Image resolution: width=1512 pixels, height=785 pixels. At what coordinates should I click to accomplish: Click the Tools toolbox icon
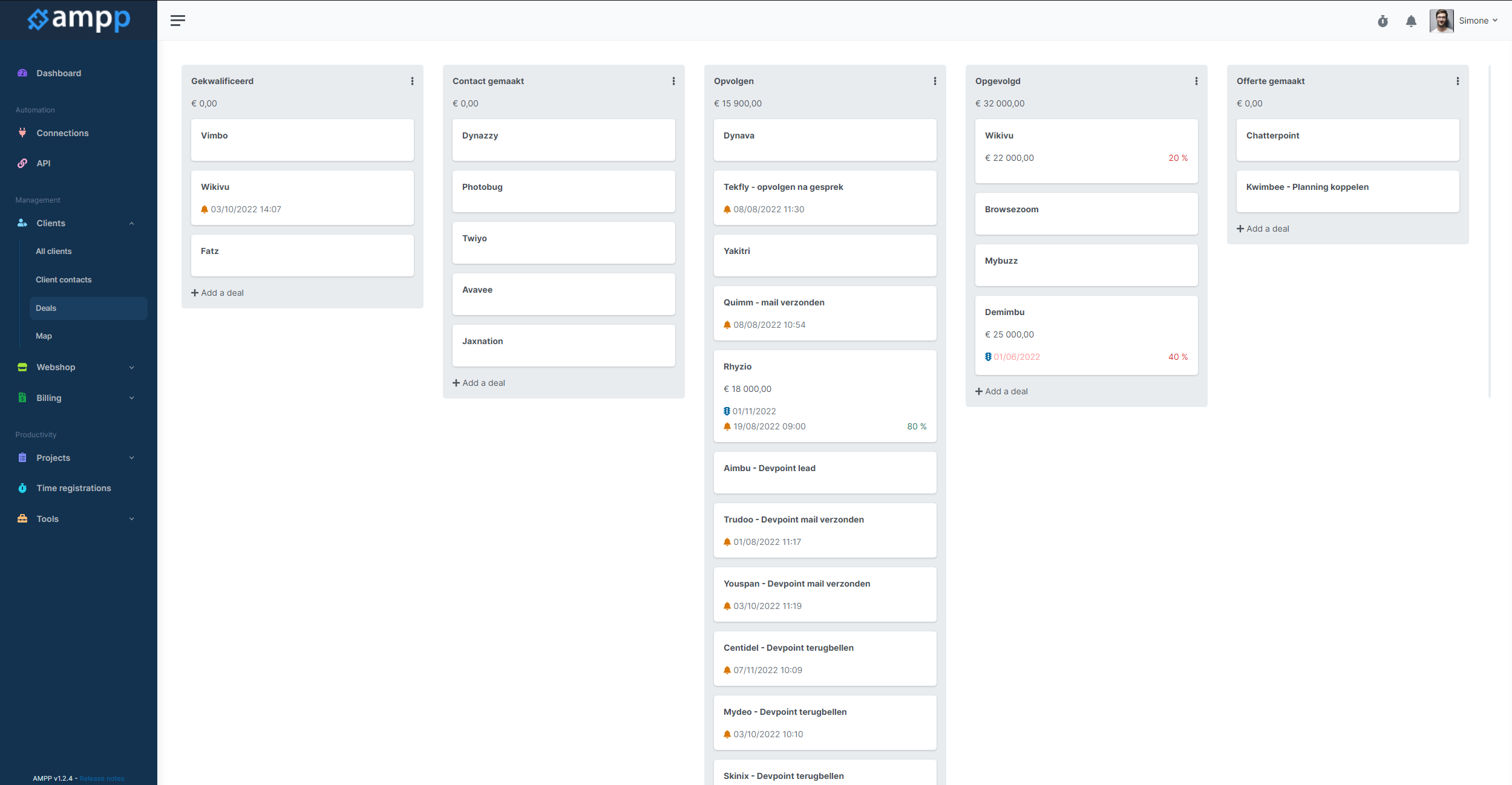click(x=22, y=519)
